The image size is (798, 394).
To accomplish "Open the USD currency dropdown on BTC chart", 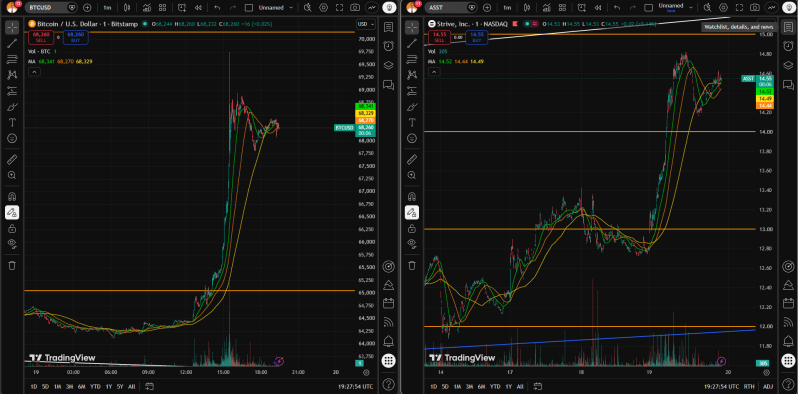I will coord(365,24).
